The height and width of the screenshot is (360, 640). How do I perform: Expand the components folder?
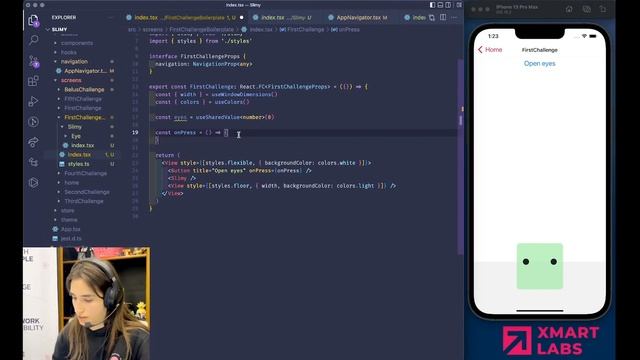tap(77, 43)
